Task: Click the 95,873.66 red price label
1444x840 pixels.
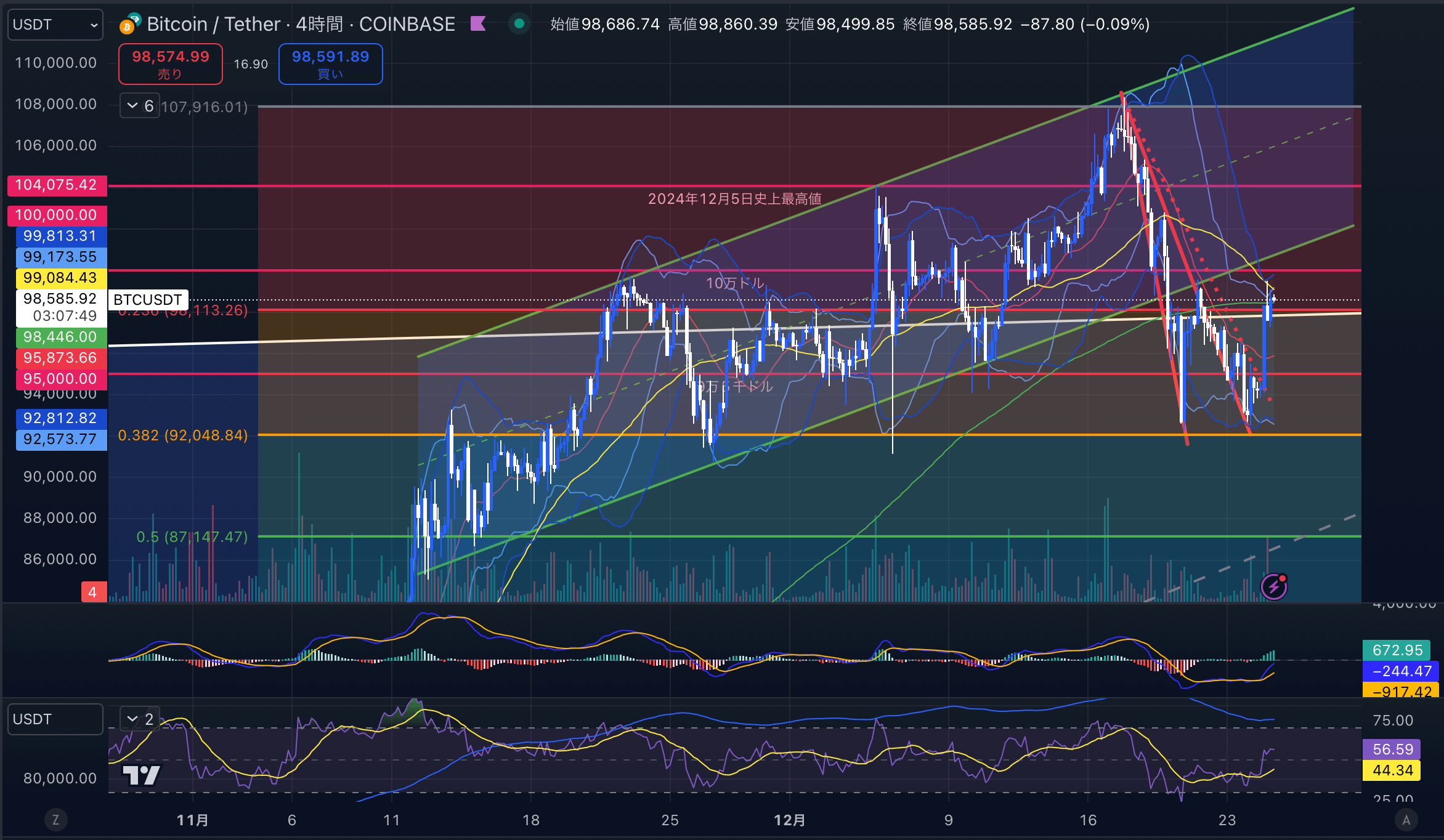Action: pyautogui.click(x=60, y=358)
